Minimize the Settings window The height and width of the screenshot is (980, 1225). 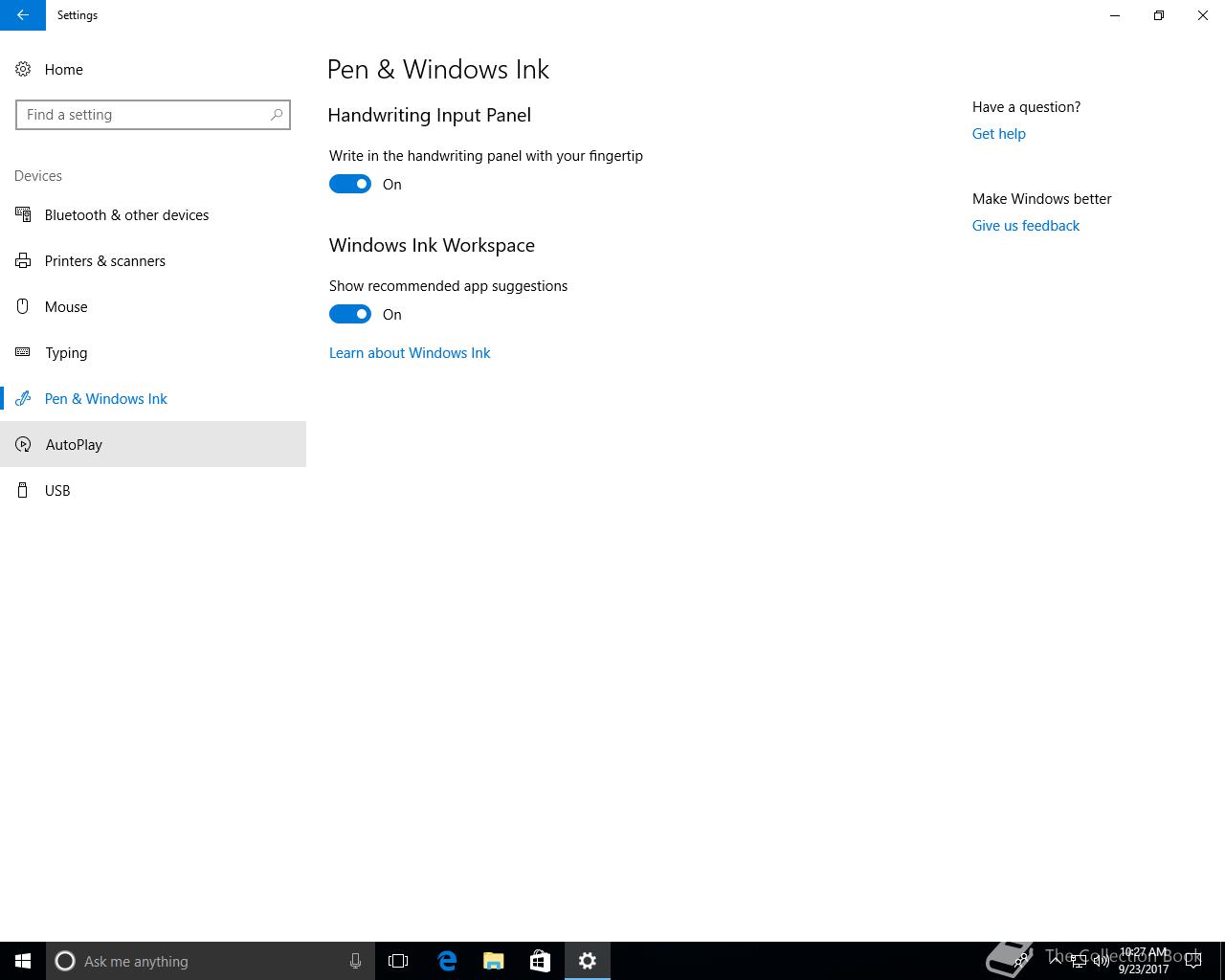[1115, 15]
